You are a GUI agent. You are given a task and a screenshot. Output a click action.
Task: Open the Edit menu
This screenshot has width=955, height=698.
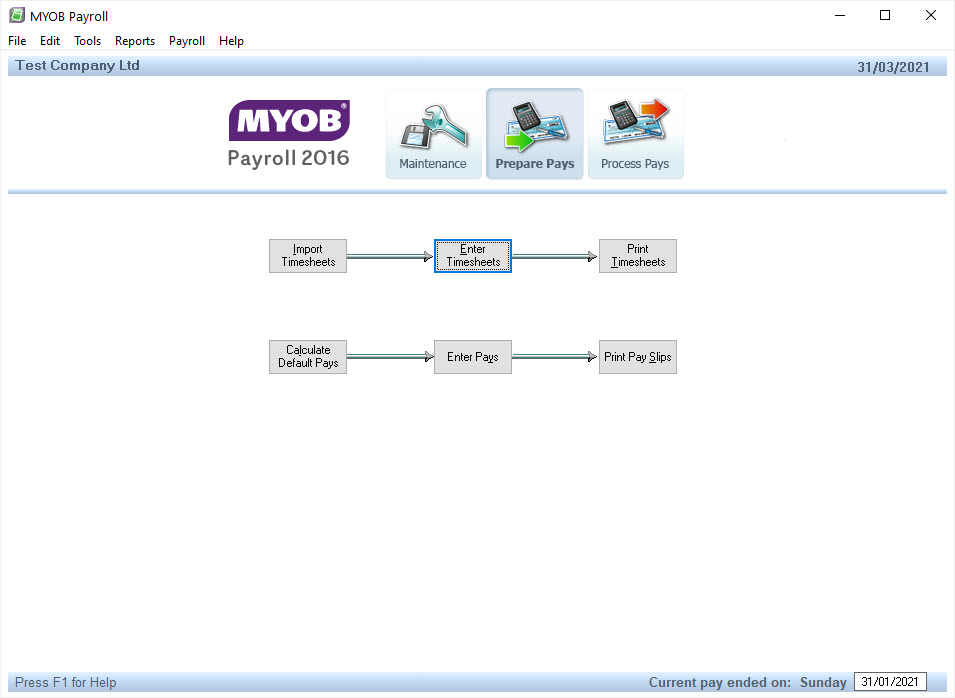(x=50, y=41)
